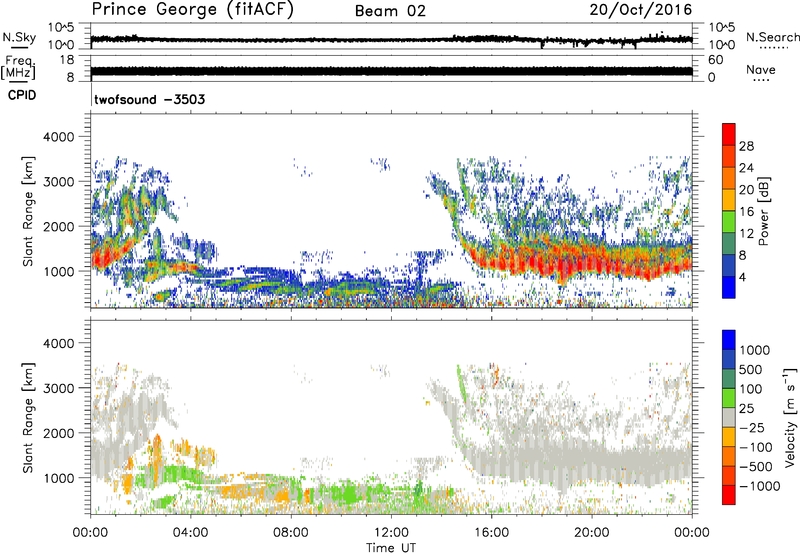Screen dimensions: 800x554
Task: Click the 'Prince George (fitACF)' title text
Action: click(x=193, y=10)
